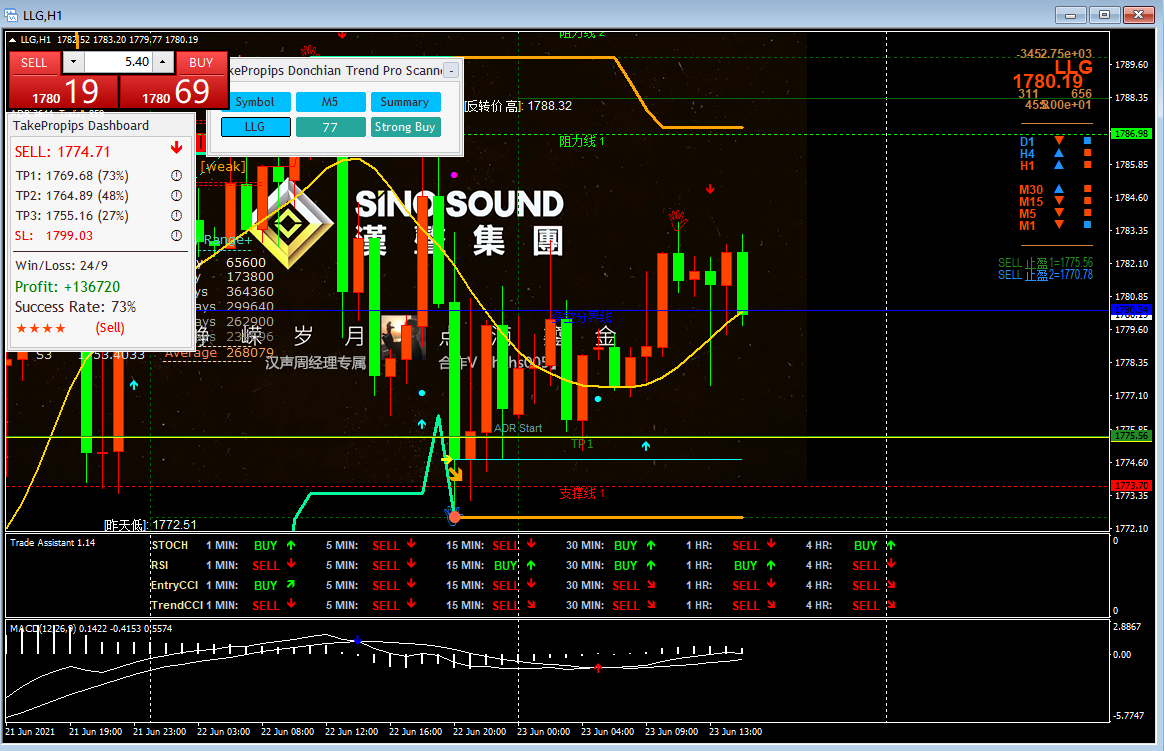Screen dimensions: 1164x751
Task: Minimize the Donchian Trend Pro Scanner panel
Action: (451, 70)
